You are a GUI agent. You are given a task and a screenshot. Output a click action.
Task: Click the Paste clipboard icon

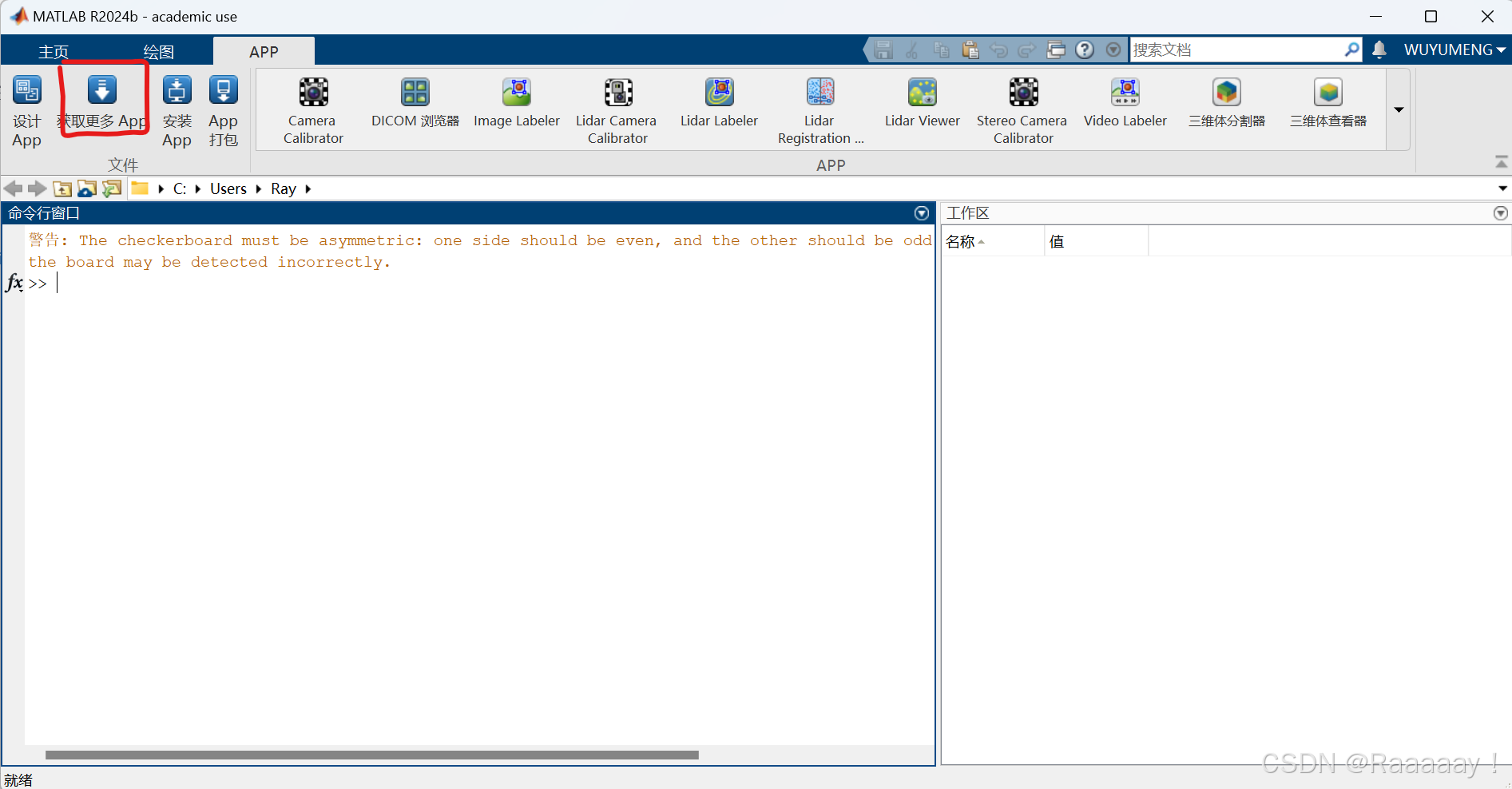(x=970, y=50)
